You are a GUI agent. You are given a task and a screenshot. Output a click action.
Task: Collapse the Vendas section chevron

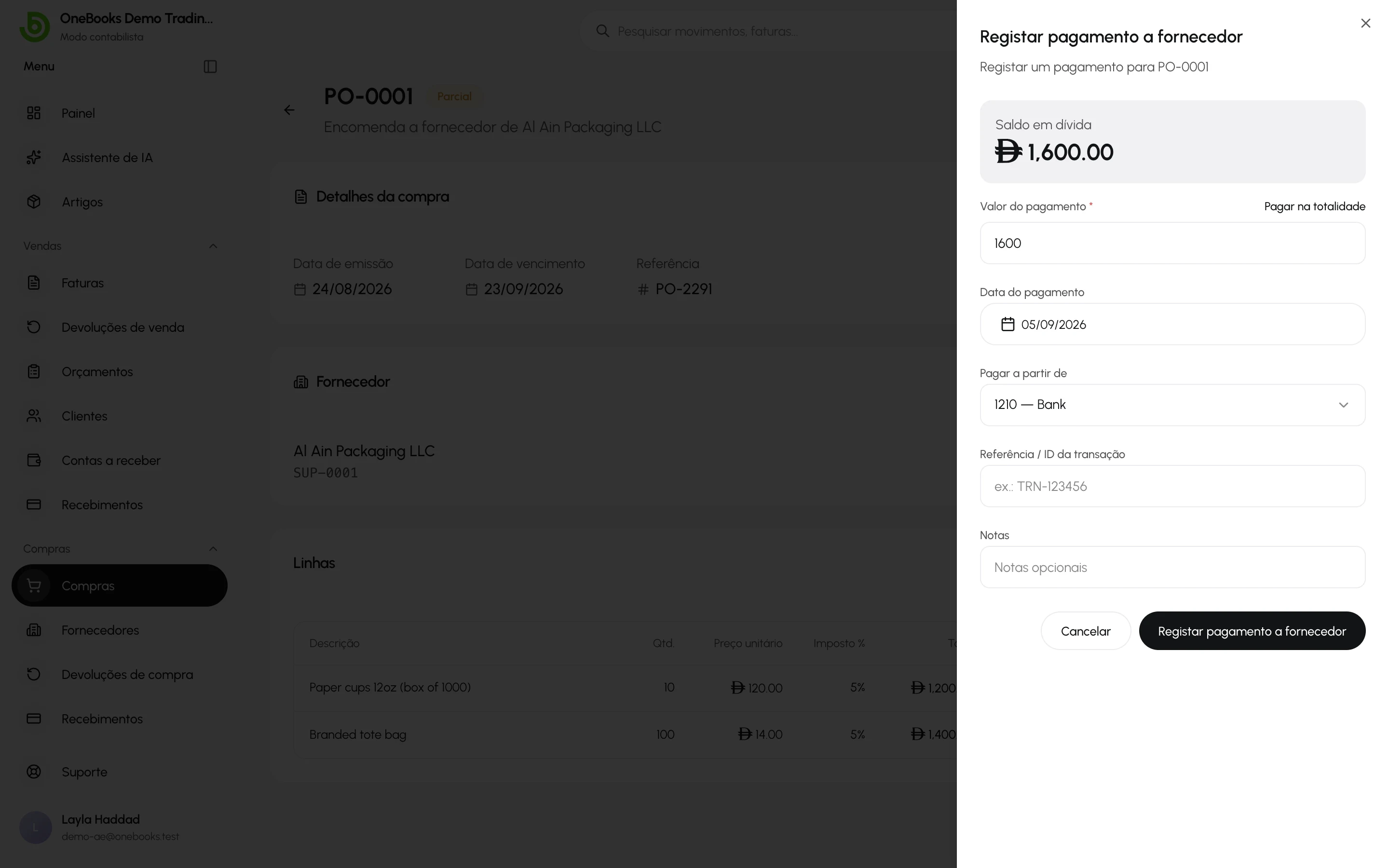[213, 246]
